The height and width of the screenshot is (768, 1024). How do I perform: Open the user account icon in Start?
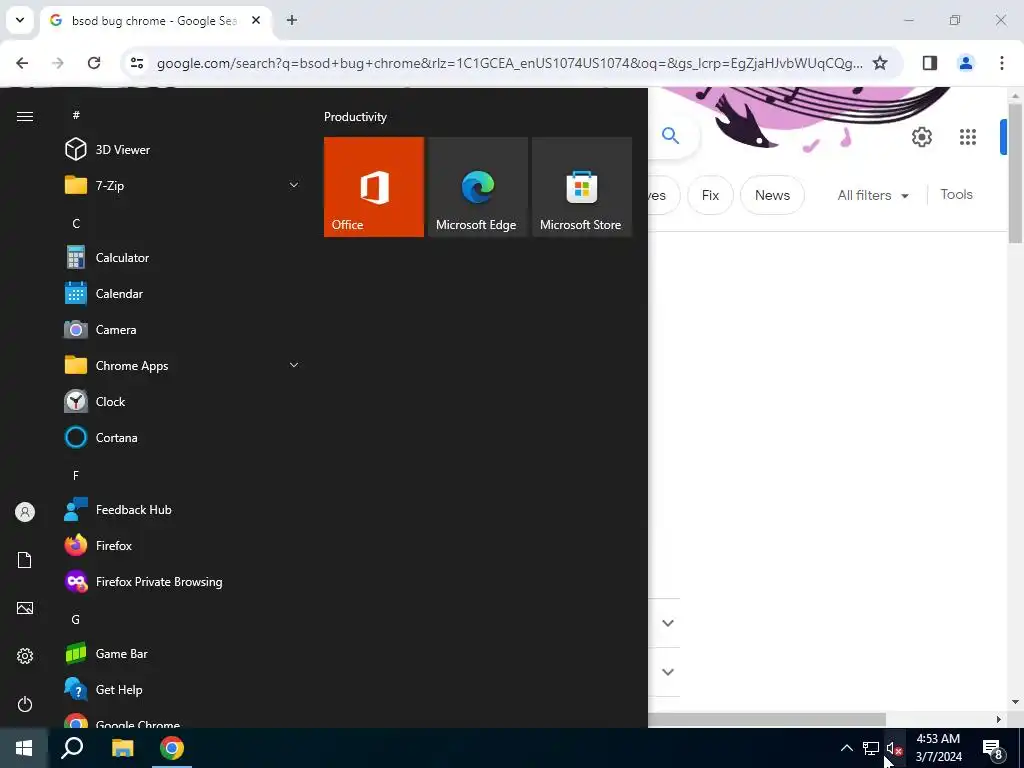(x=25, y=512)
